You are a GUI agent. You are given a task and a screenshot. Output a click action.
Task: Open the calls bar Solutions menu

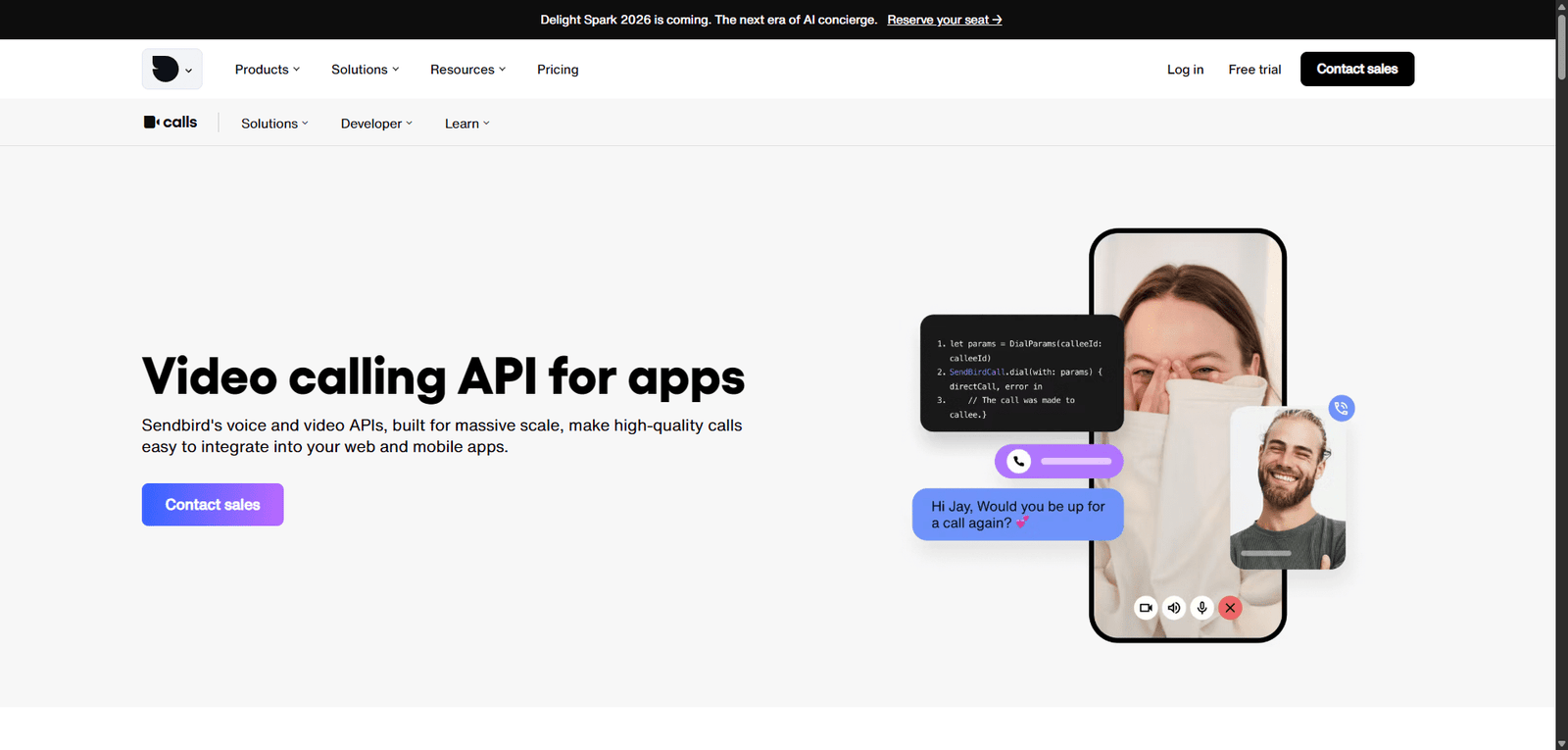[274, 124]
